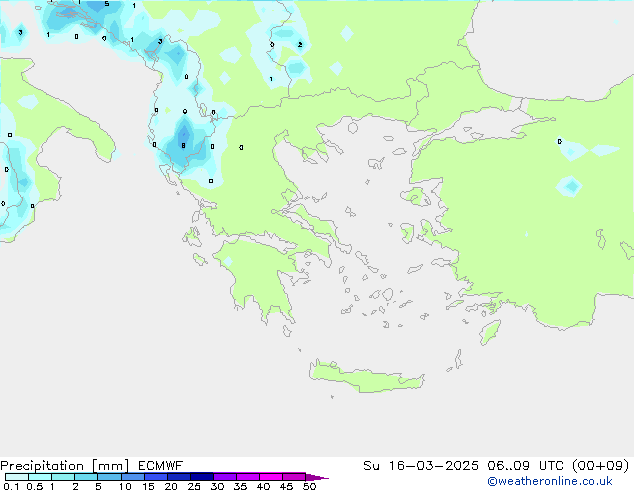Screen dimensions: 634x490
Task: Click the 0.1–0.5 mm legend color swatch
Action: point(17,477)
